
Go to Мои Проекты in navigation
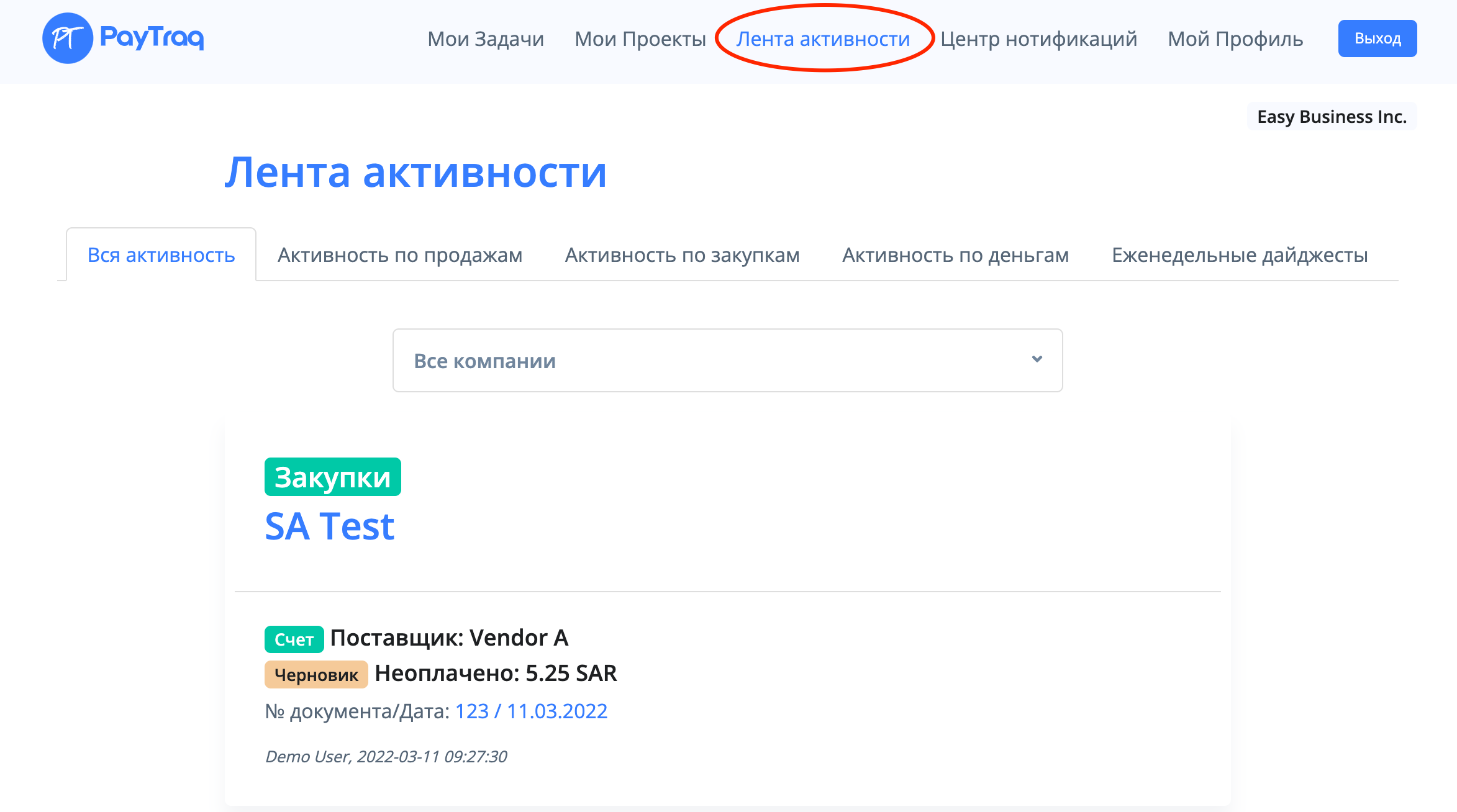[640, 39]
